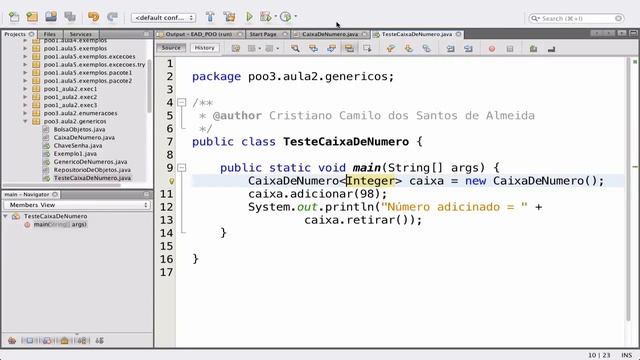Click the Comment icon in editor toolbar
Screen dimensions: 640x360
533,49
